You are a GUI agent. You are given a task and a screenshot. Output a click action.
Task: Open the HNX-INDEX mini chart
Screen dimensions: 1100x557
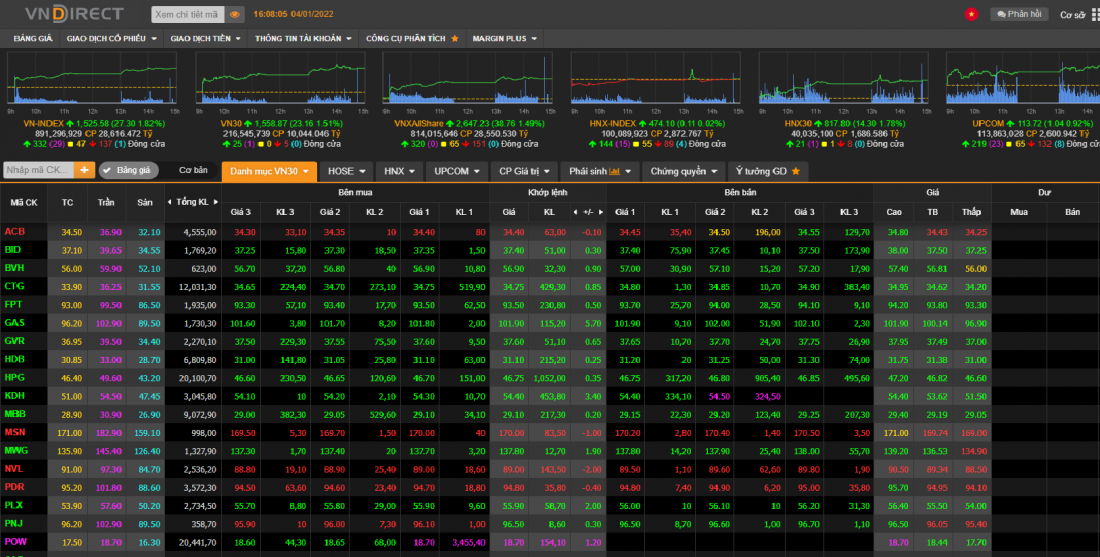point(656,78)
